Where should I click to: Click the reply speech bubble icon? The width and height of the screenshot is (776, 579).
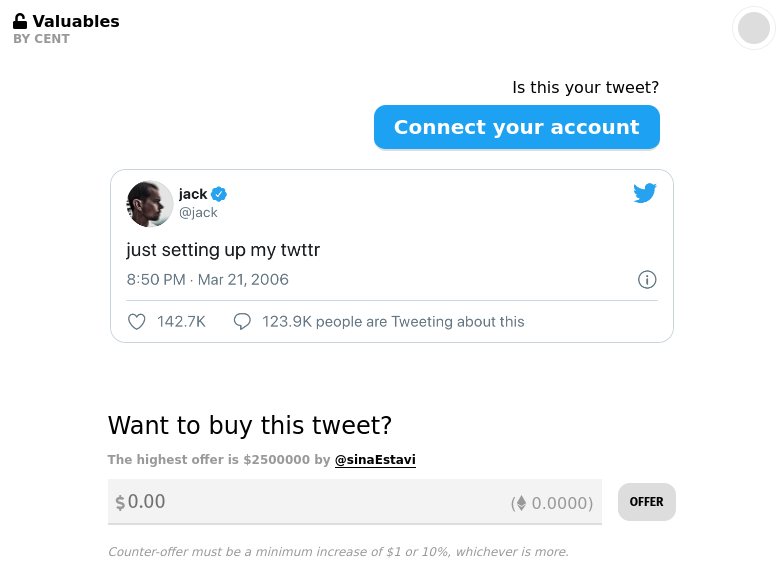[x=241, y=322]
